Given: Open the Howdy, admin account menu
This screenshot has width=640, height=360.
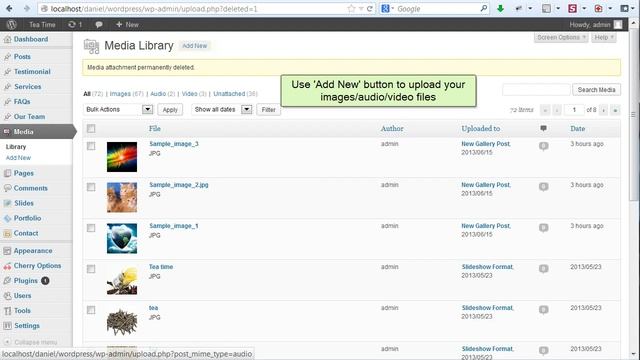Looking at the screenshot, I should coord(596,24).
